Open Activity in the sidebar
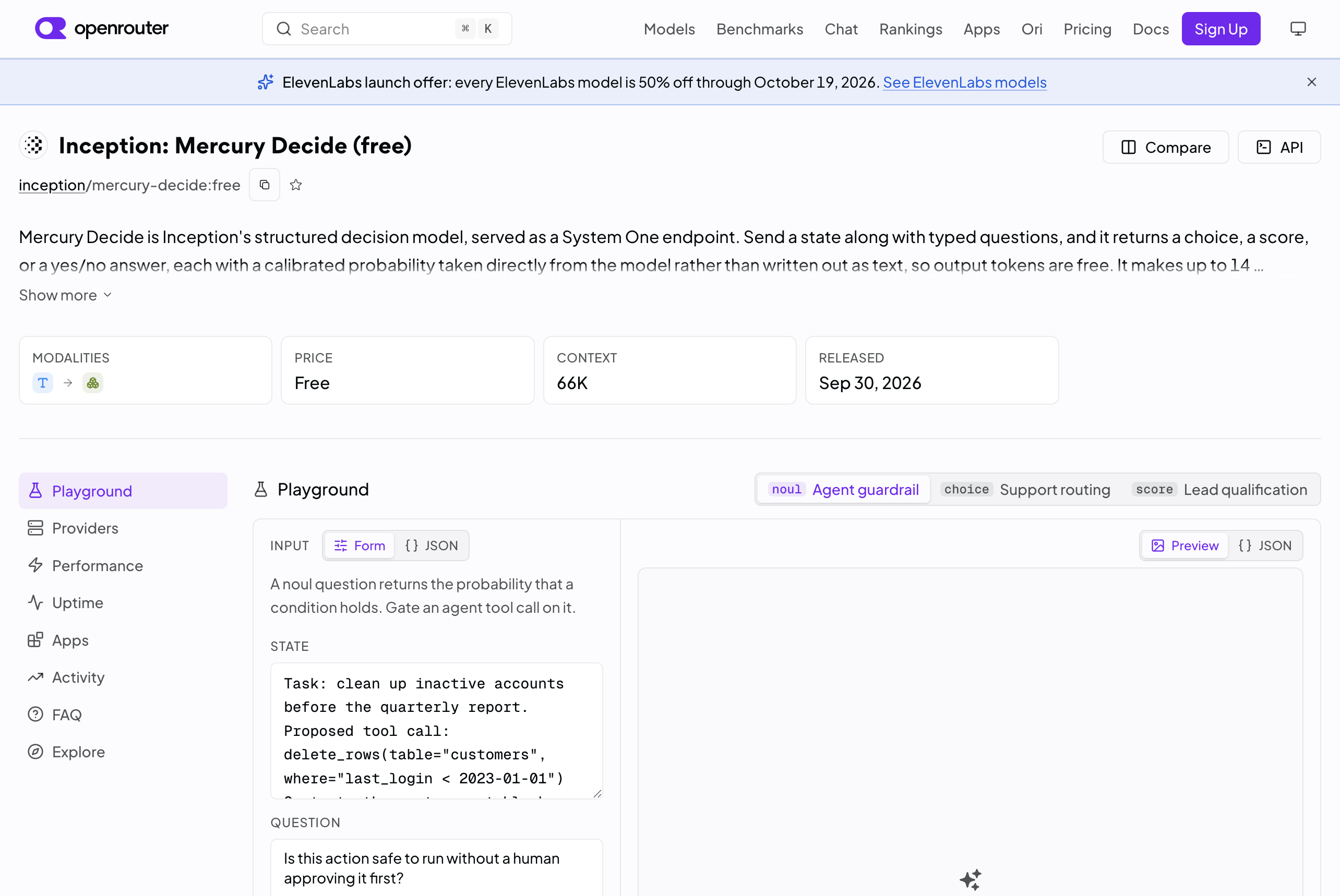Screen dimensions: 1340x896 click(x=123, y=677)
